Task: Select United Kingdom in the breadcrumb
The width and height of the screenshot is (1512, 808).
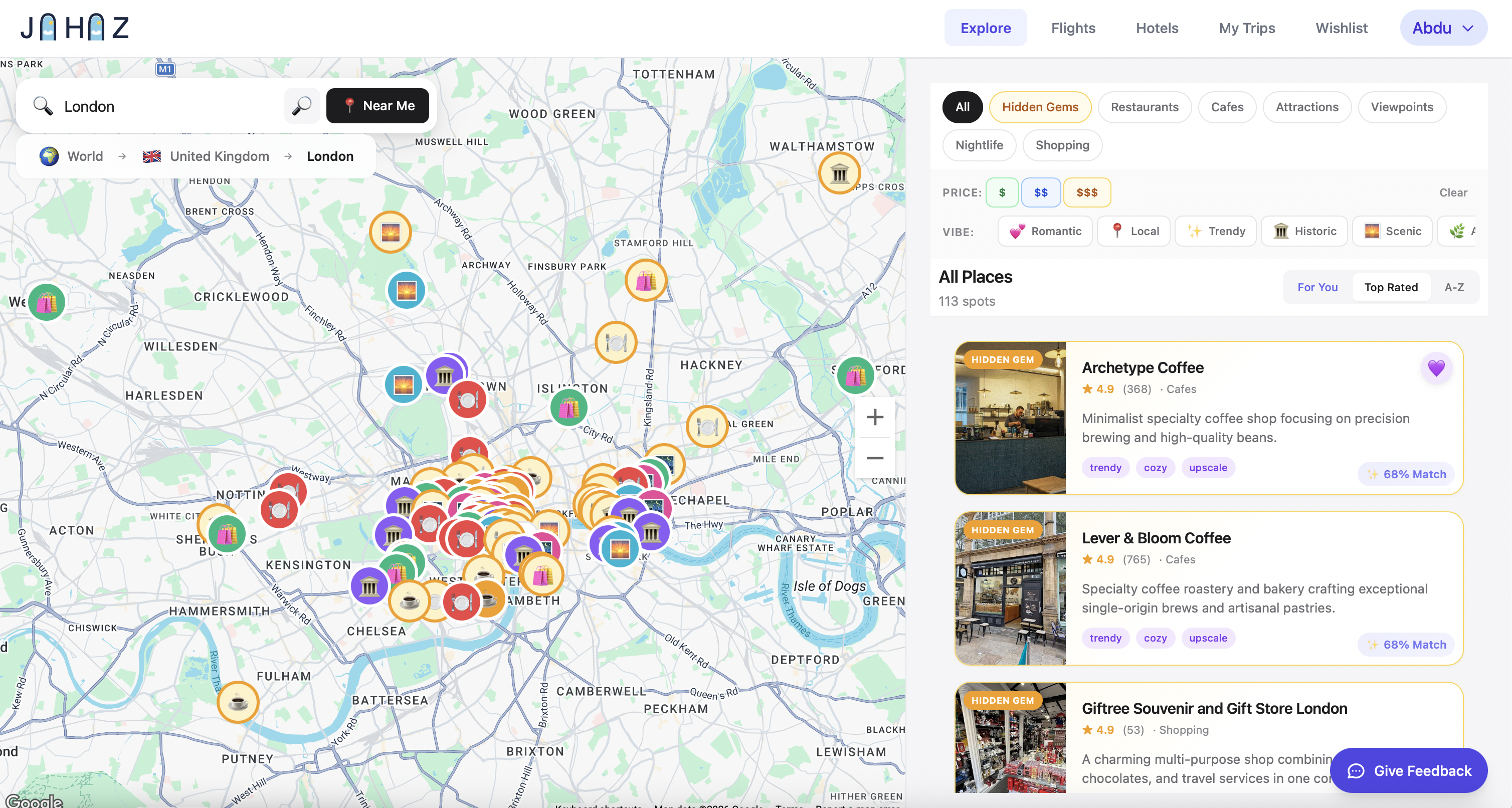Action: pos(206,156)
